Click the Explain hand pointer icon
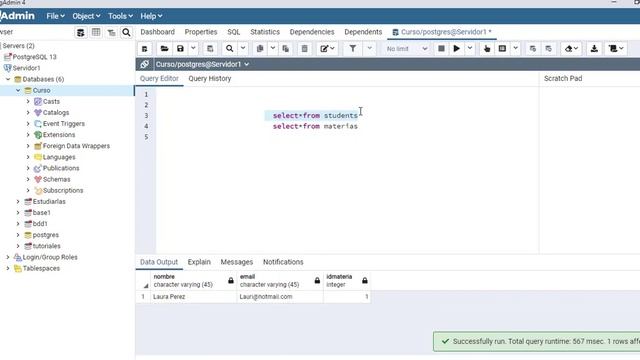The width and height of the screenshot is (640, 360). (487, 49)
